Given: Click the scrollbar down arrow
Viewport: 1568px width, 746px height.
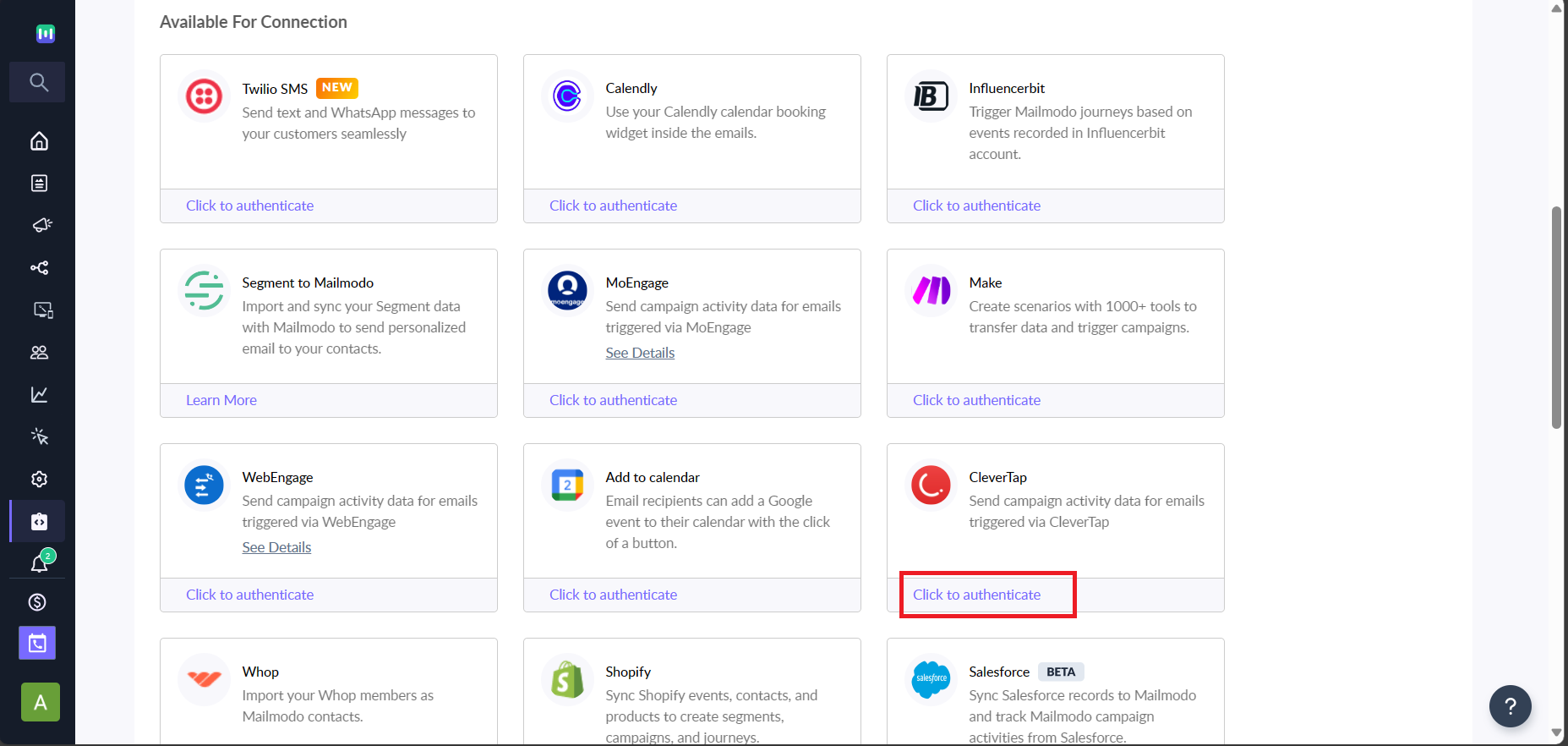Looking at the screenshot, I should pos(1556,732).
